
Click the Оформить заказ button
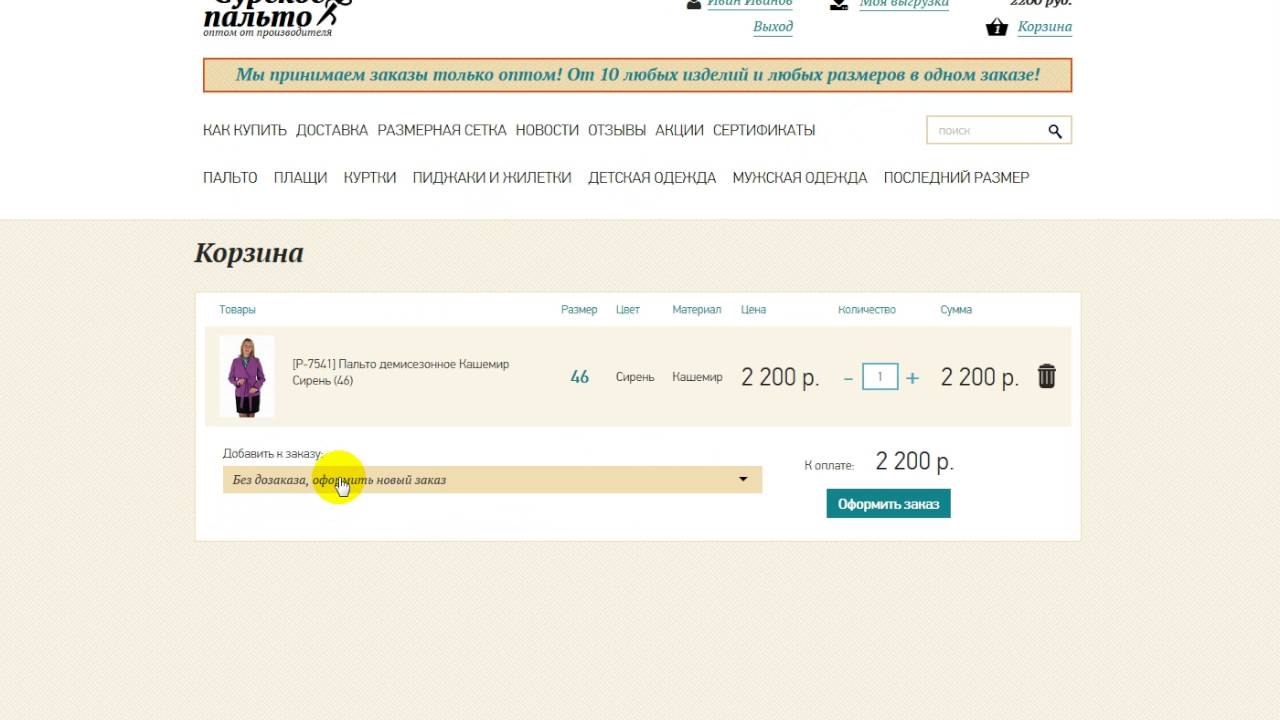(888, 503)
